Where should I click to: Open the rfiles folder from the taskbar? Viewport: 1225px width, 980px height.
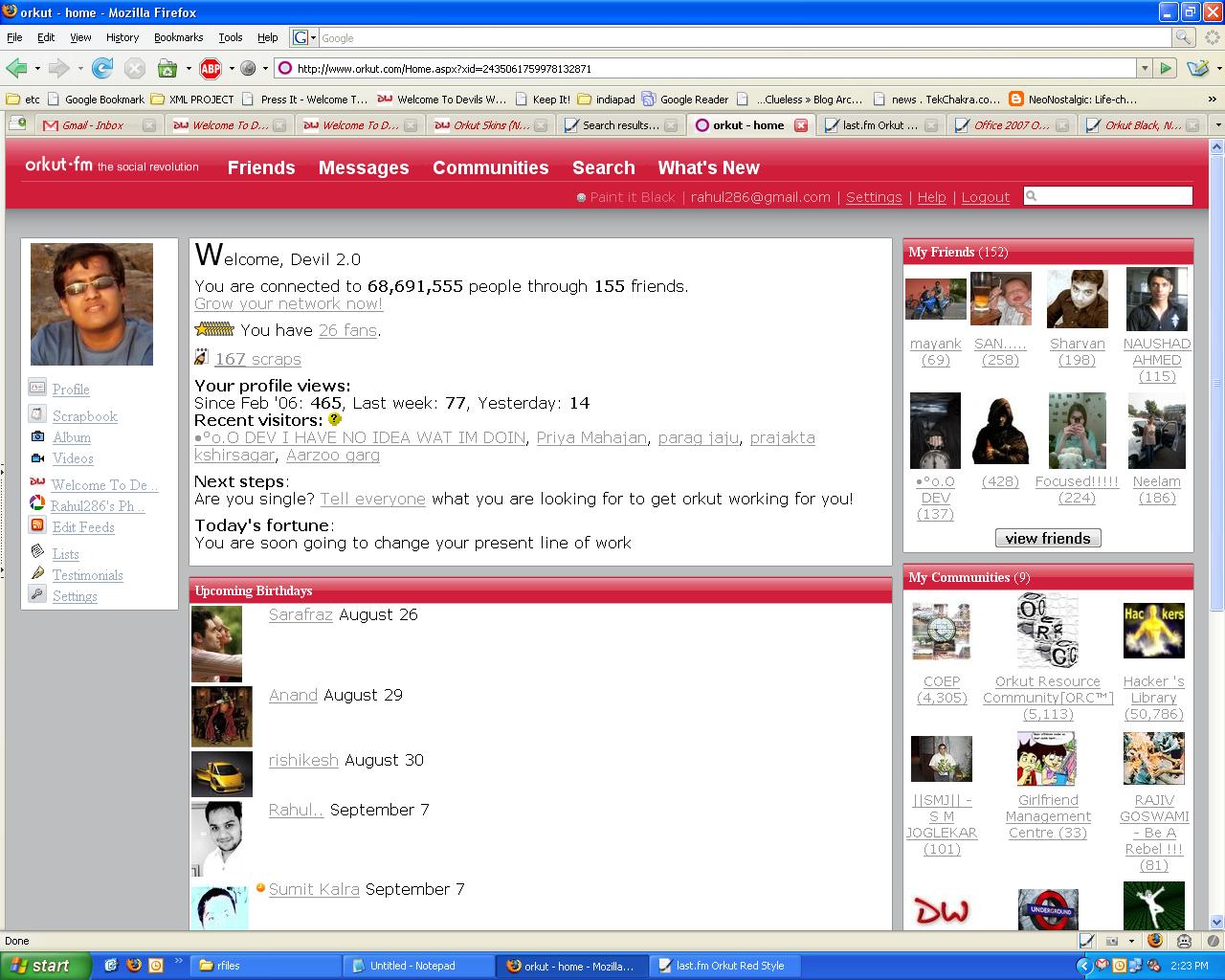(x=266, y=966)
